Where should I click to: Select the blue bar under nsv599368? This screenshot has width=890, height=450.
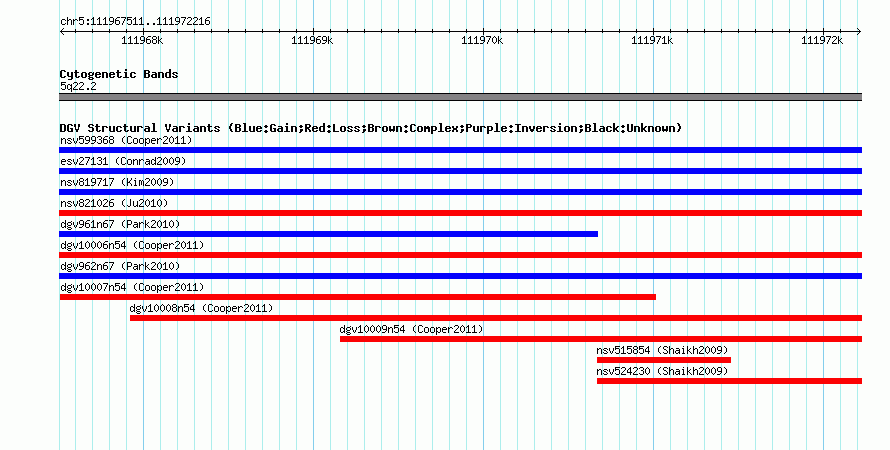[460, 150]
